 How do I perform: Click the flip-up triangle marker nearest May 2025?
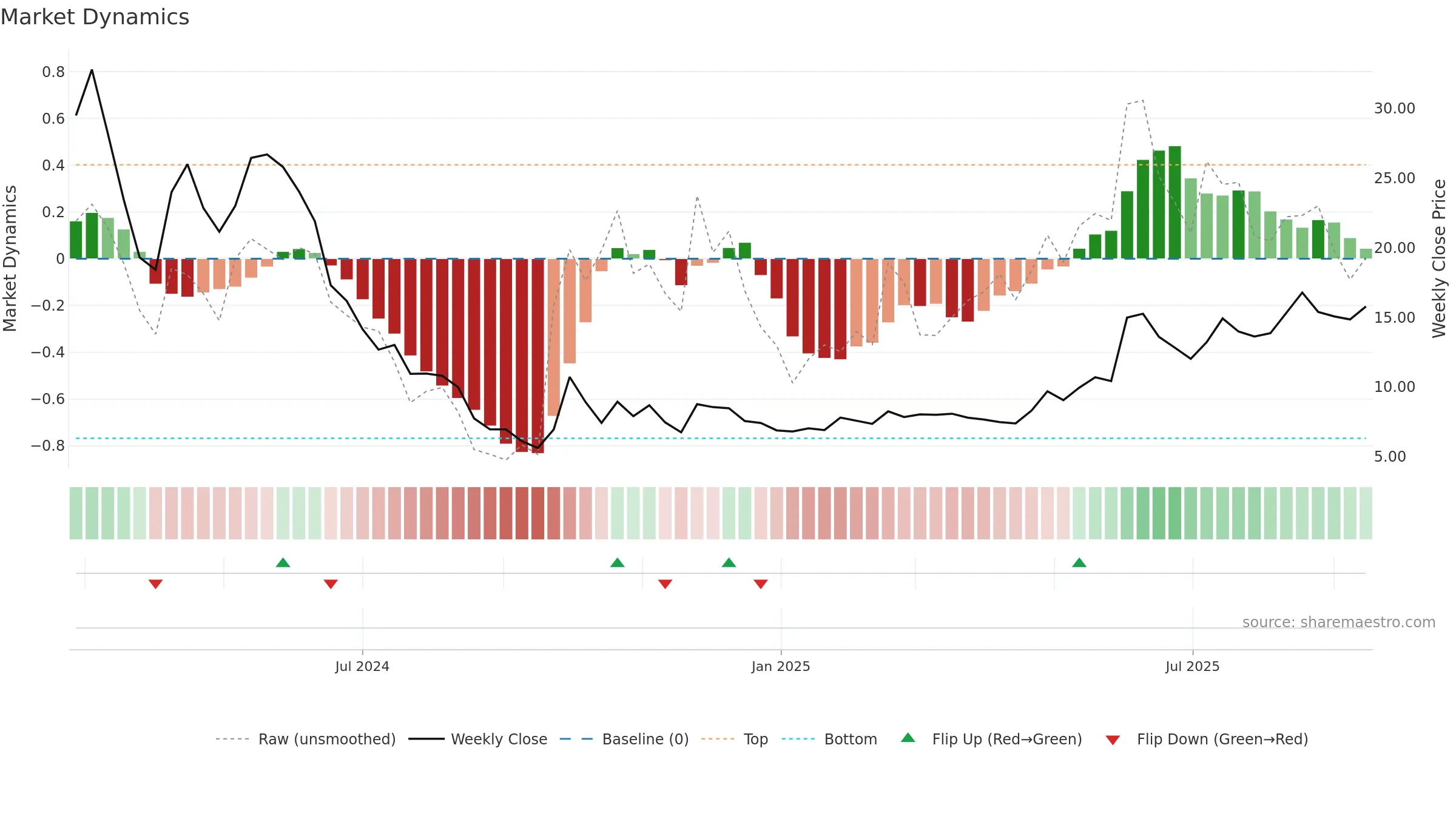[x=1079, y=562]
